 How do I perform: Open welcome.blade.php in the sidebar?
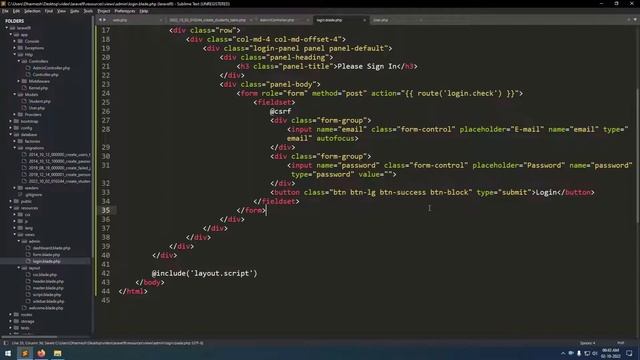click(46, 308)
